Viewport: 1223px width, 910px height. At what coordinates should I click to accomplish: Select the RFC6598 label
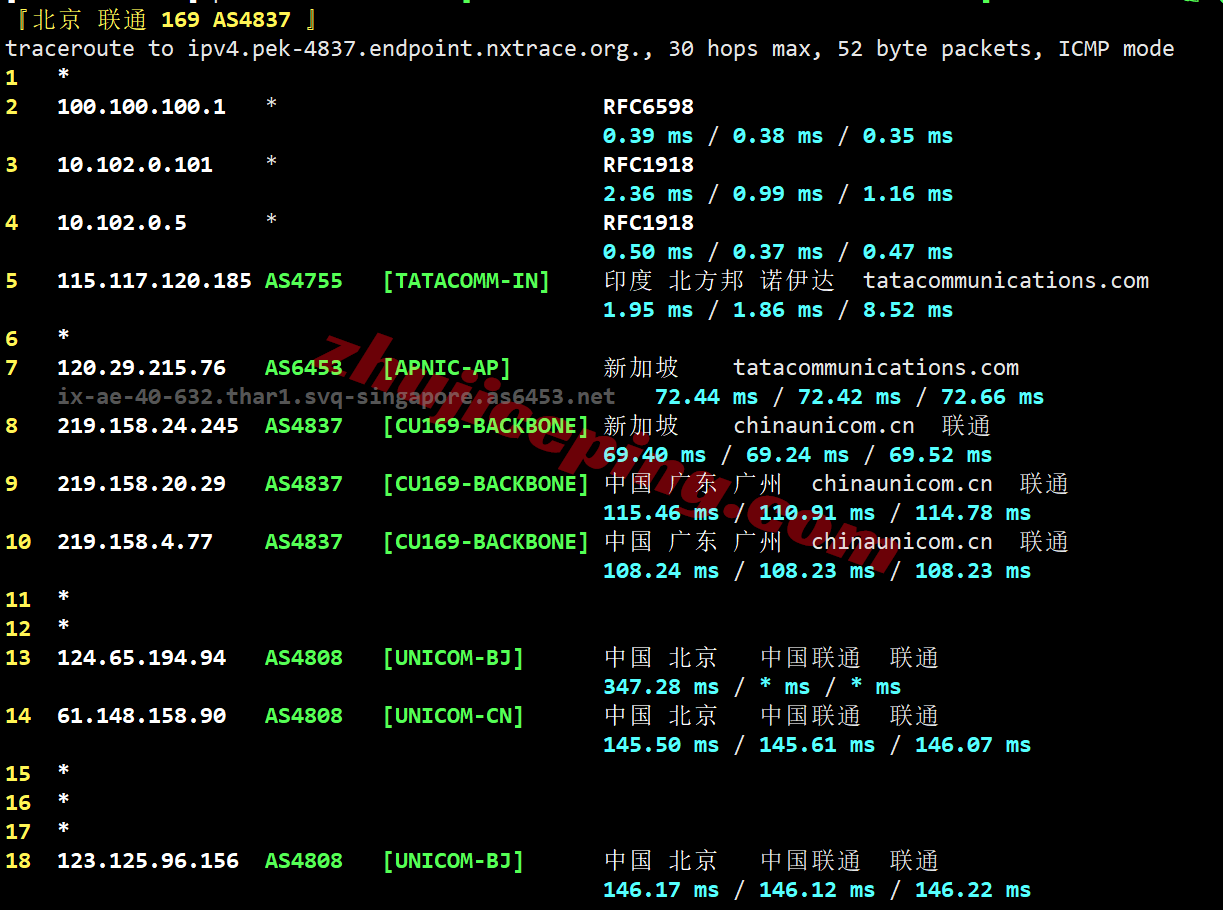pos(648,106)
